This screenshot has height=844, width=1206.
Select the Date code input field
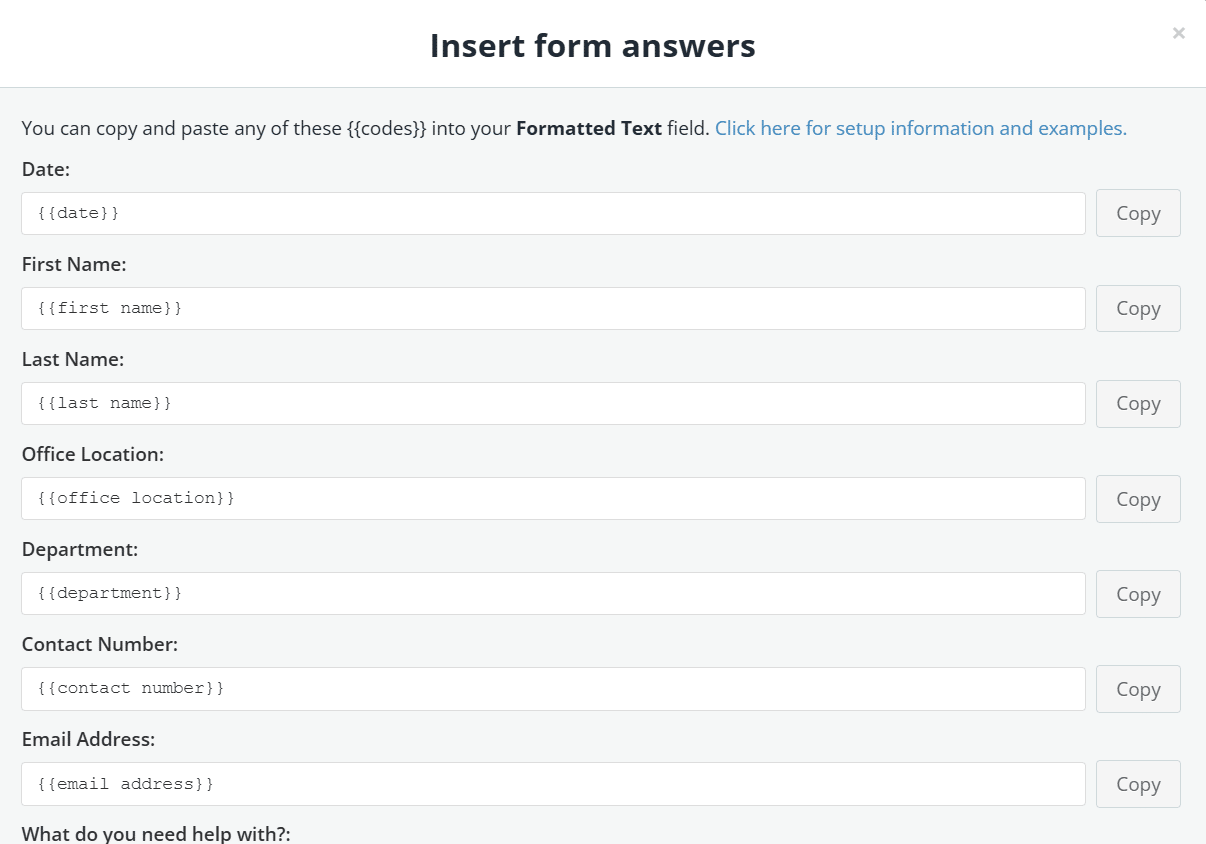[553, 212]
